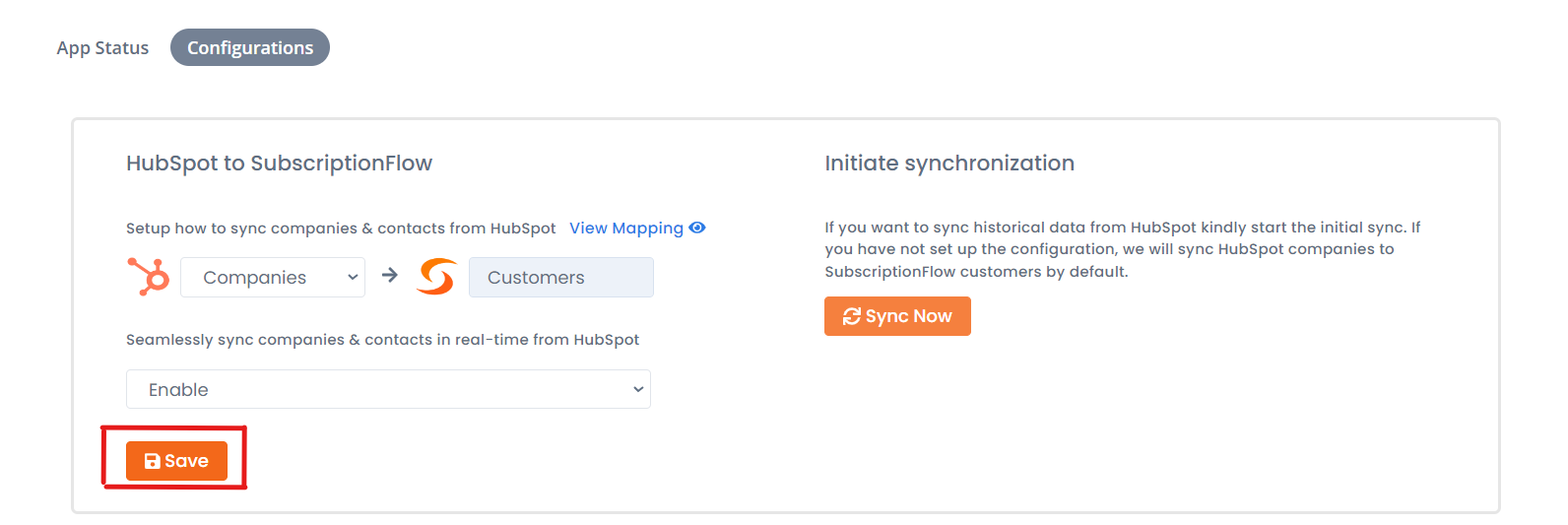Open the Enable real-time sync dropdown

[388, 389]
